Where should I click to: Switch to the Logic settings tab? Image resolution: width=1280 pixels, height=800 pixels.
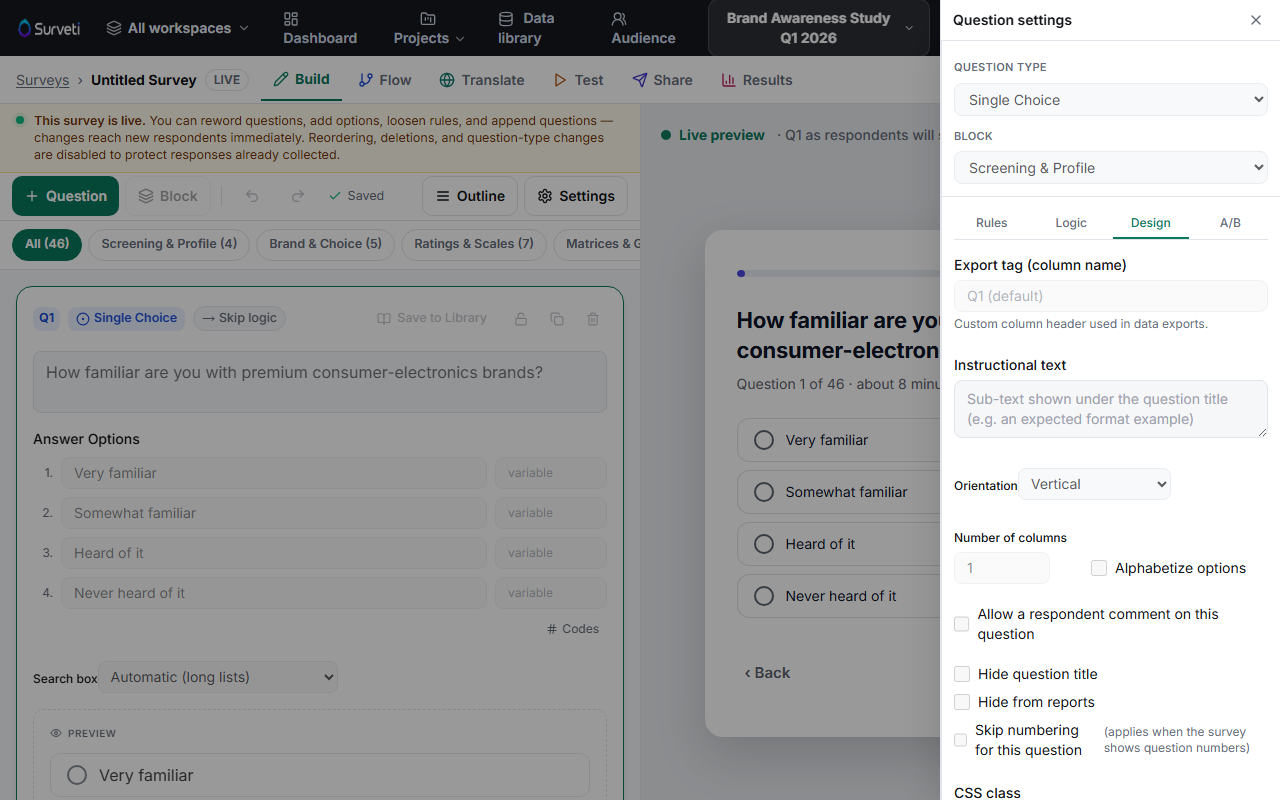[1071, 223]
